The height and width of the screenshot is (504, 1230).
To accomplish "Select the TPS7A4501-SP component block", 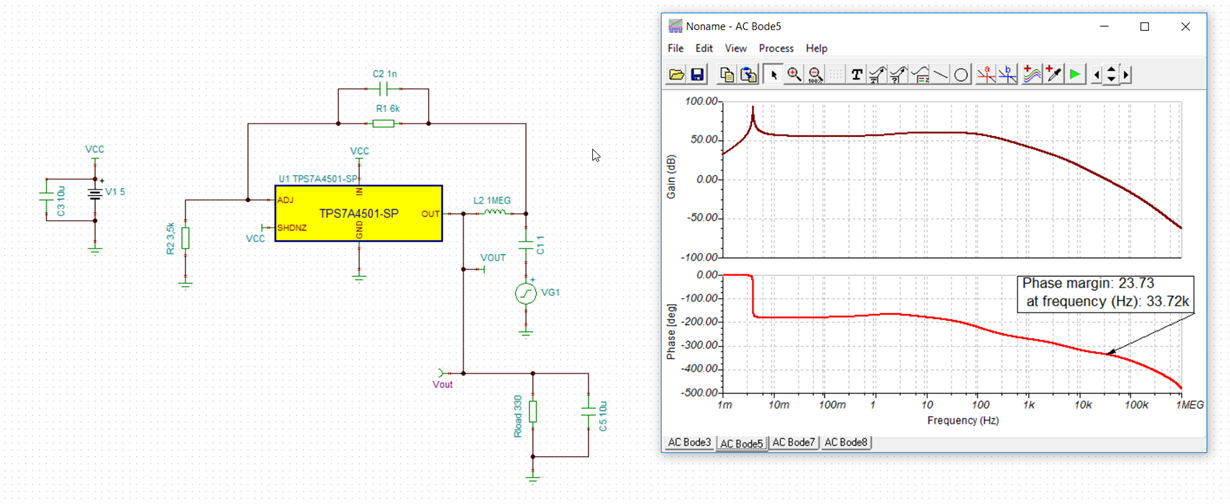I will pyautogui.click(x=358, y=213).
